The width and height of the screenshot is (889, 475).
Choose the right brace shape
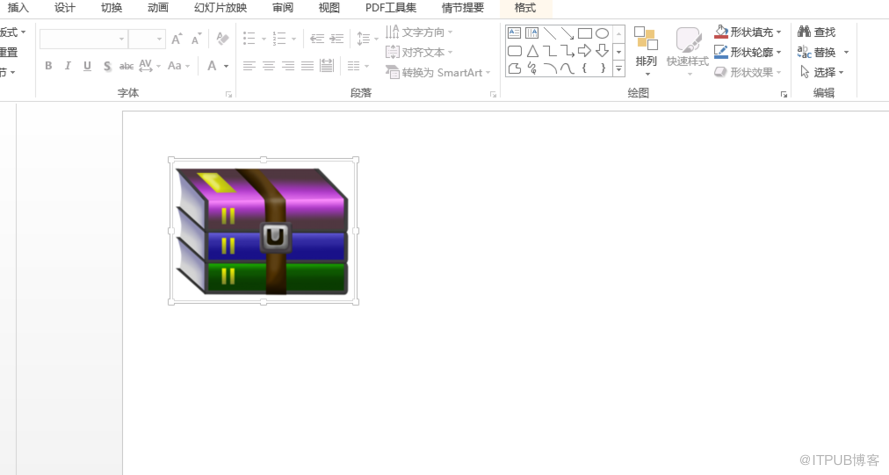click(602, 69)
